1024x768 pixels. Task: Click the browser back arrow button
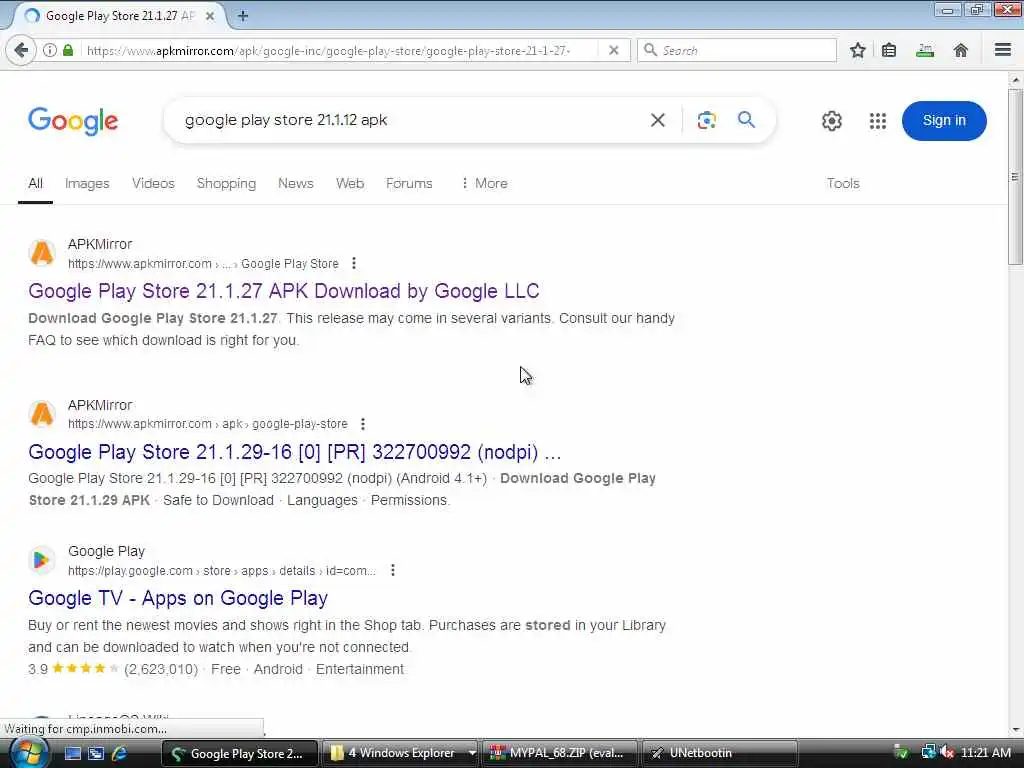pyautogui.click(x=21, y=50)
